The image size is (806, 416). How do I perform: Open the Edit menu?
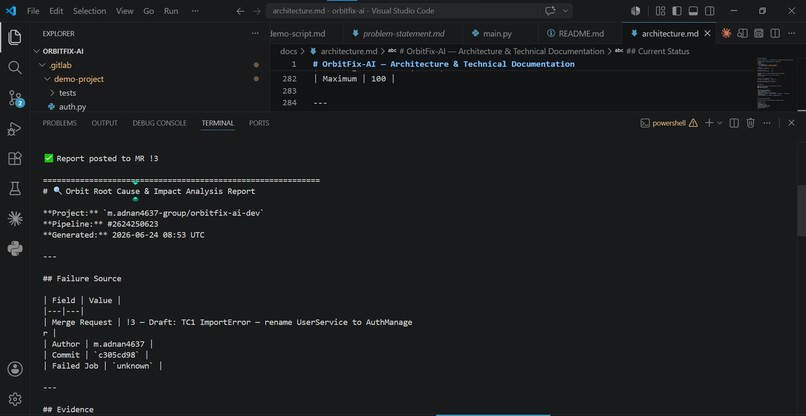(56, 11)
